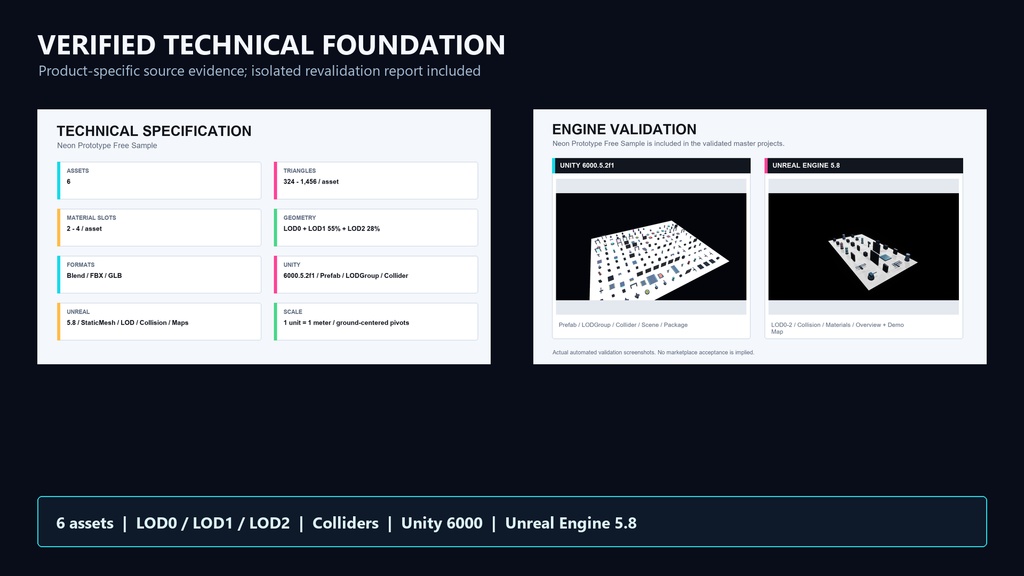Click the Prefab / LODGroup / Collider caption

click(623, 325)
